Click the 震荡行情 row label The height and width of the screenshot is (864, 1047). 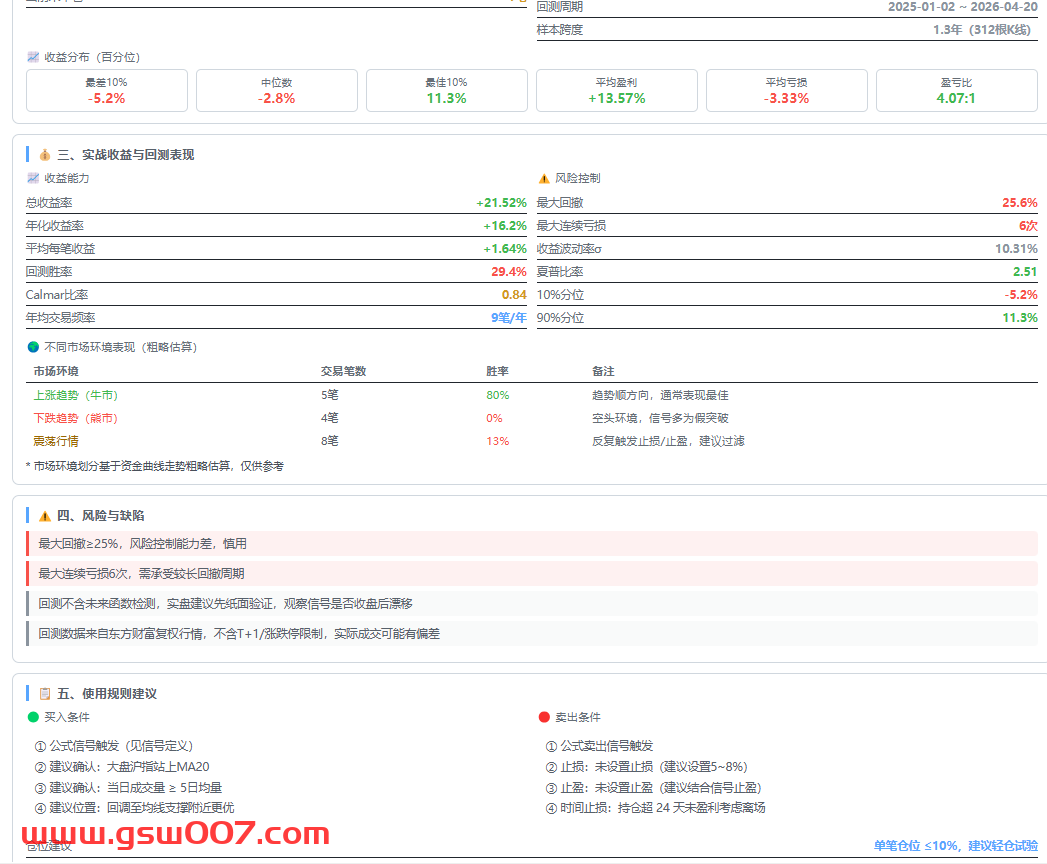pos(56,441)
